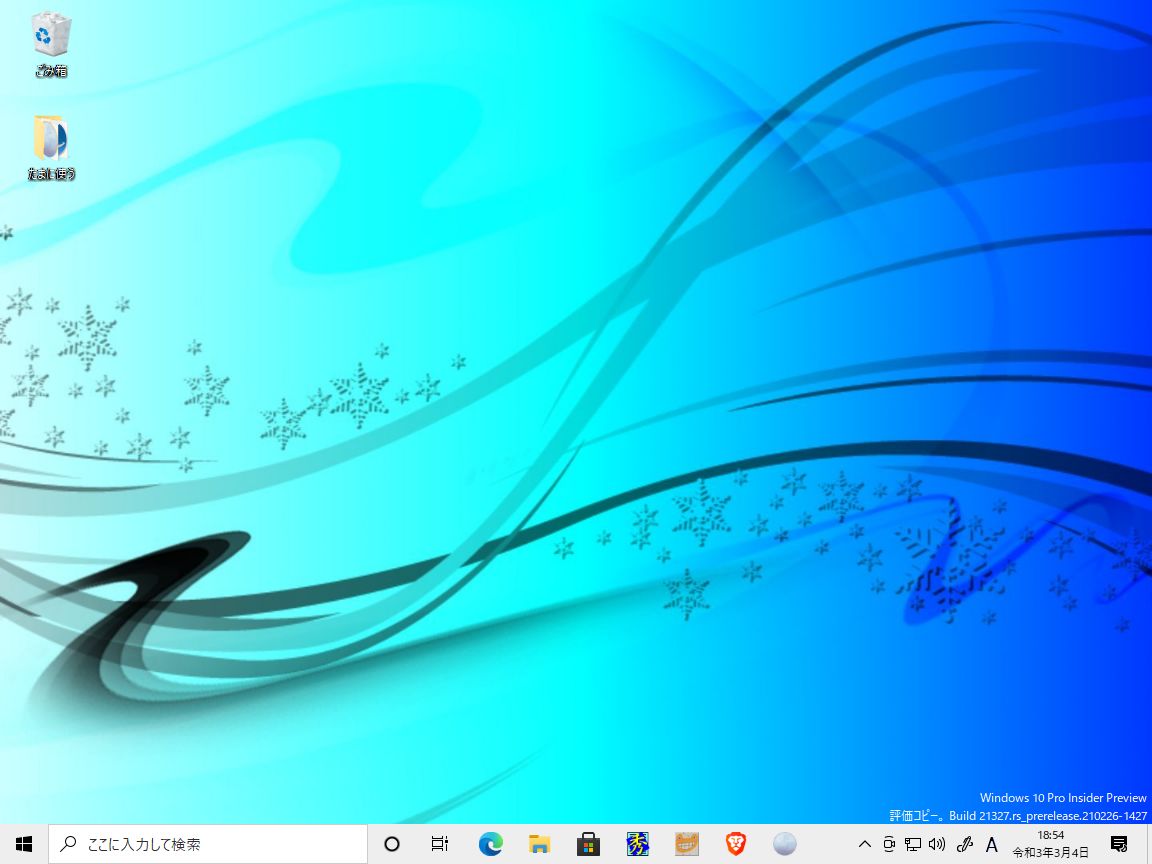The width and height of the screenshot is (1152, 864).
Task: Toggle the IME input mode via the A indicator
Action: pyautogui.click(x=992, y=844)
